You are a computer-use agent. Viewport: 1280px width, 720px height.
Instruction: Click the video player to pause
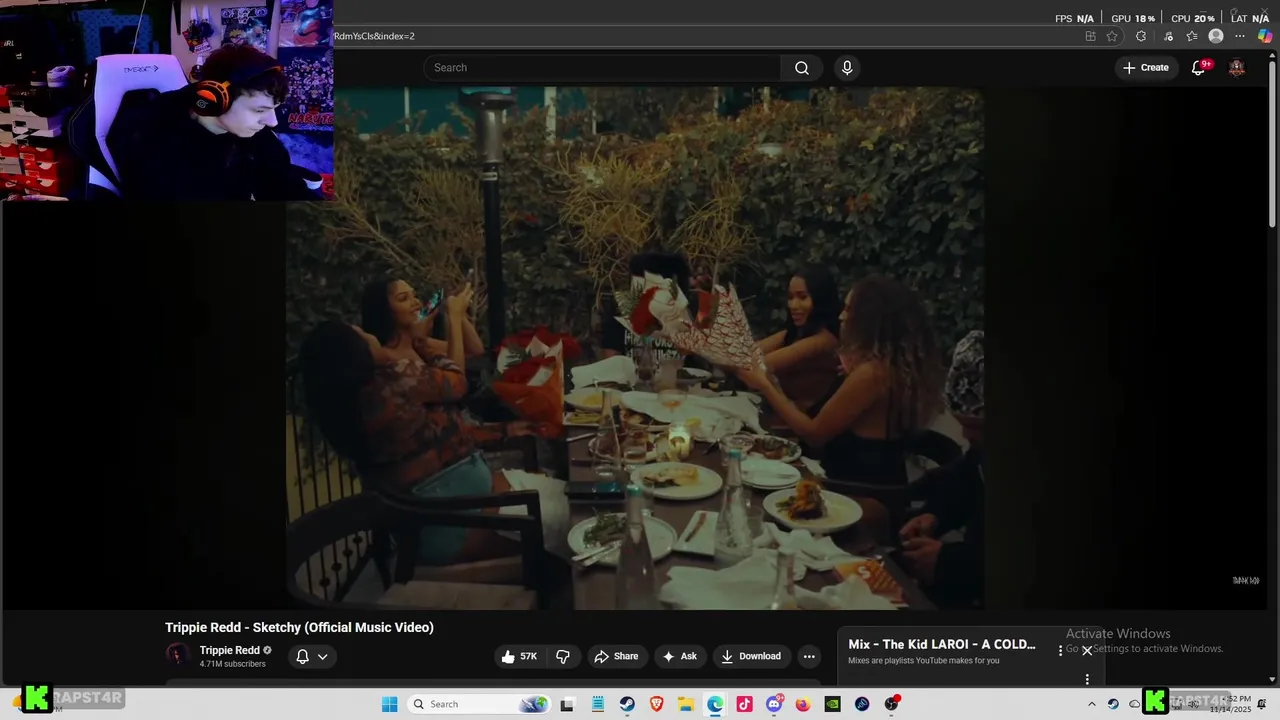[x=636, y=348]
